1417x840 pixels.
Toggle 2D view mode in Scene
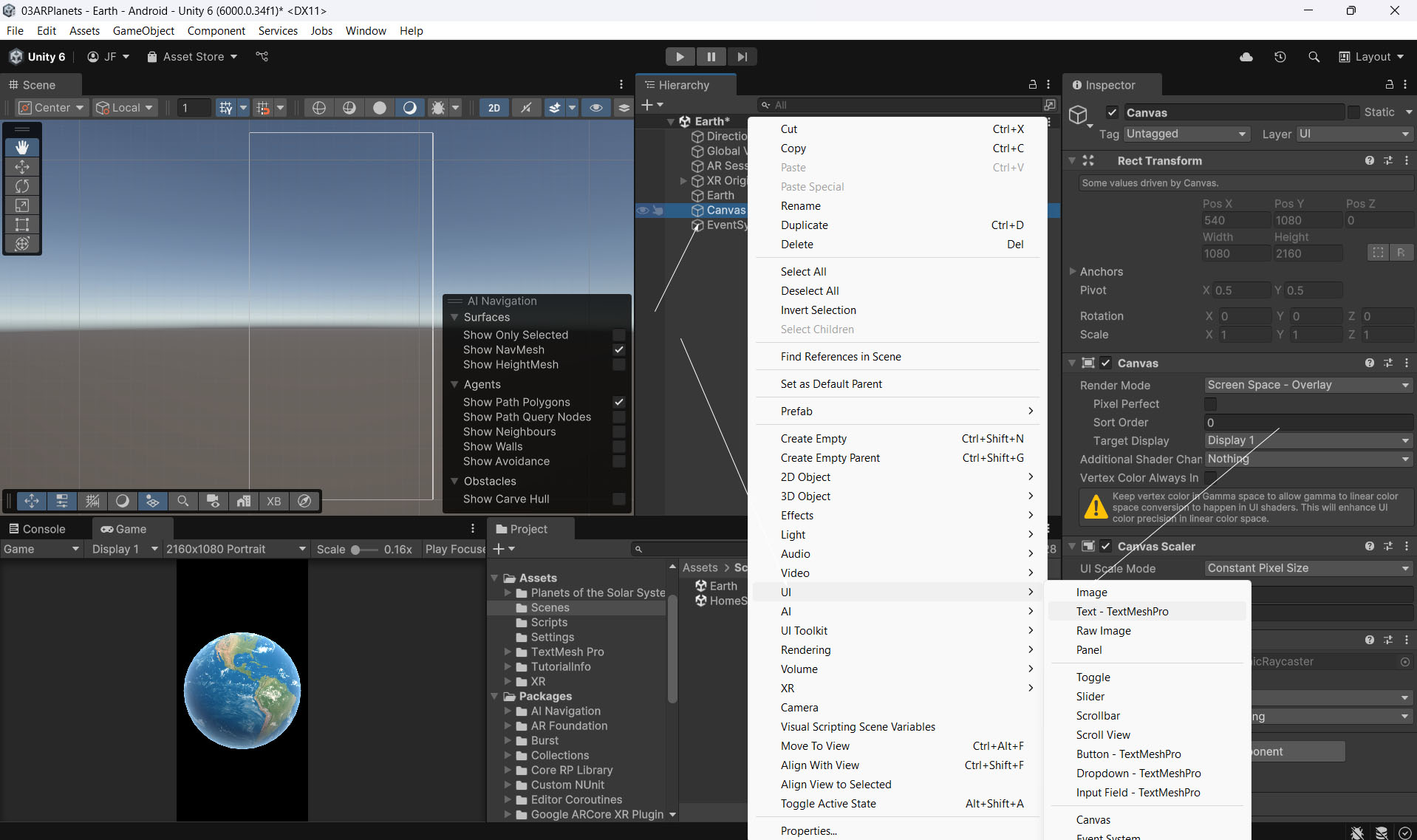pos(494,108)
